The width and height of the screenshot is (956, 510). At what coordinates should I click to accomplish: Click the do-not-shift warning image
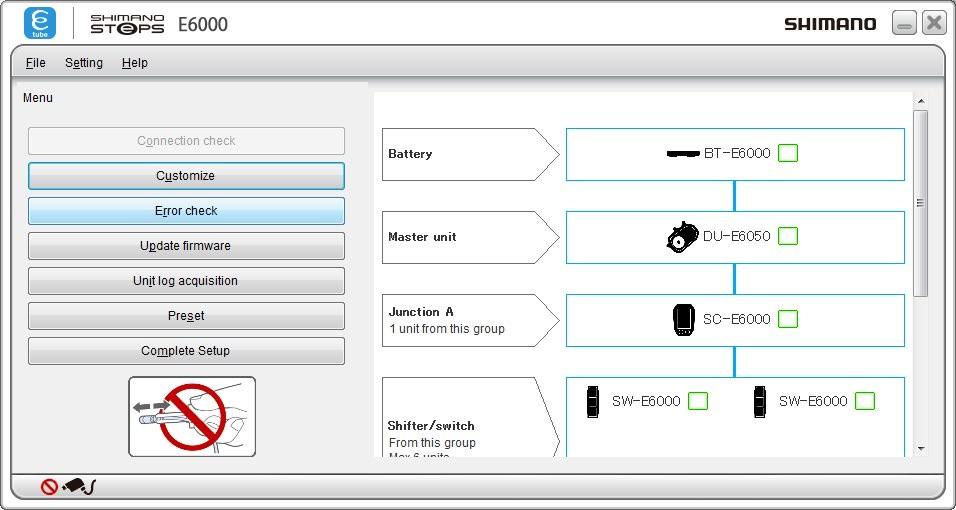point(192,417)
